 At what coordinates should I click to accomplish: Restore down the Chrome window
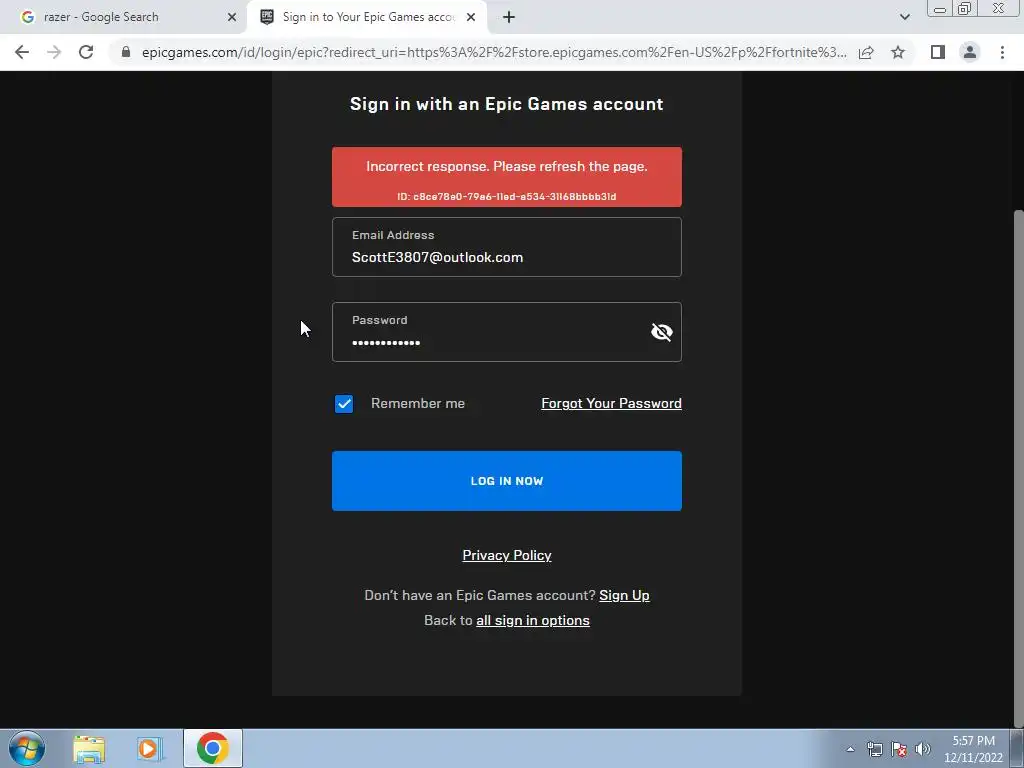coord(965,9)
